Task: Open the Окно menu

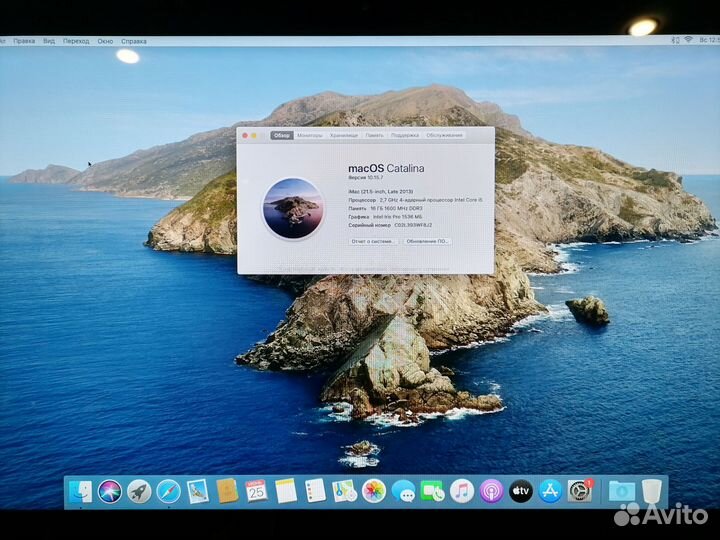Action: coord(105,41)
